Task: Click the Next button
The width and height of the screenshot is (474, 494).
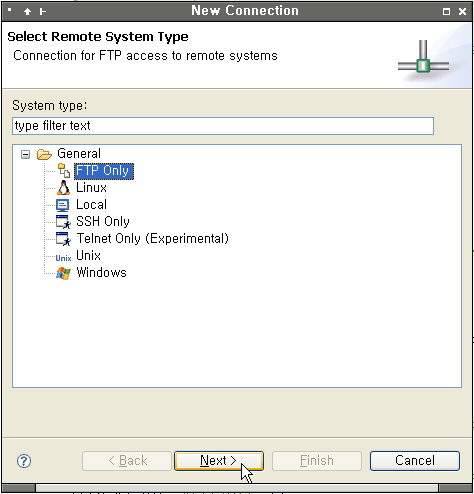Action: pos(219,461)
